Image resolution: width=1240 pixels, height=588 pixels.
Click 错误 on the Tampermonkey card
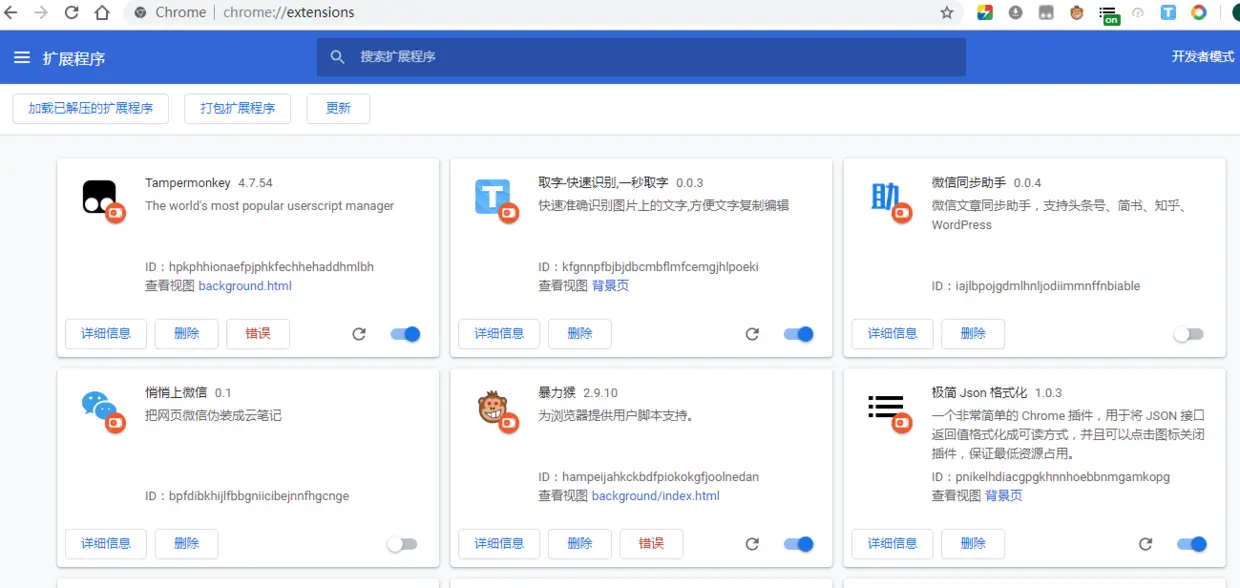(x=258, y=334)
